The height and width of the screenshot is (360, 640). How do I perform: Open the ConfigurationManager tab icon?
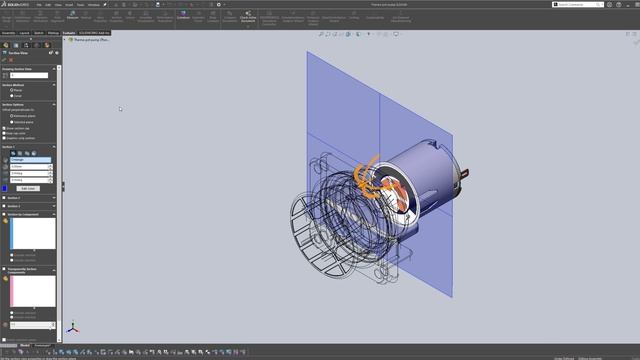tap(27, 45)
